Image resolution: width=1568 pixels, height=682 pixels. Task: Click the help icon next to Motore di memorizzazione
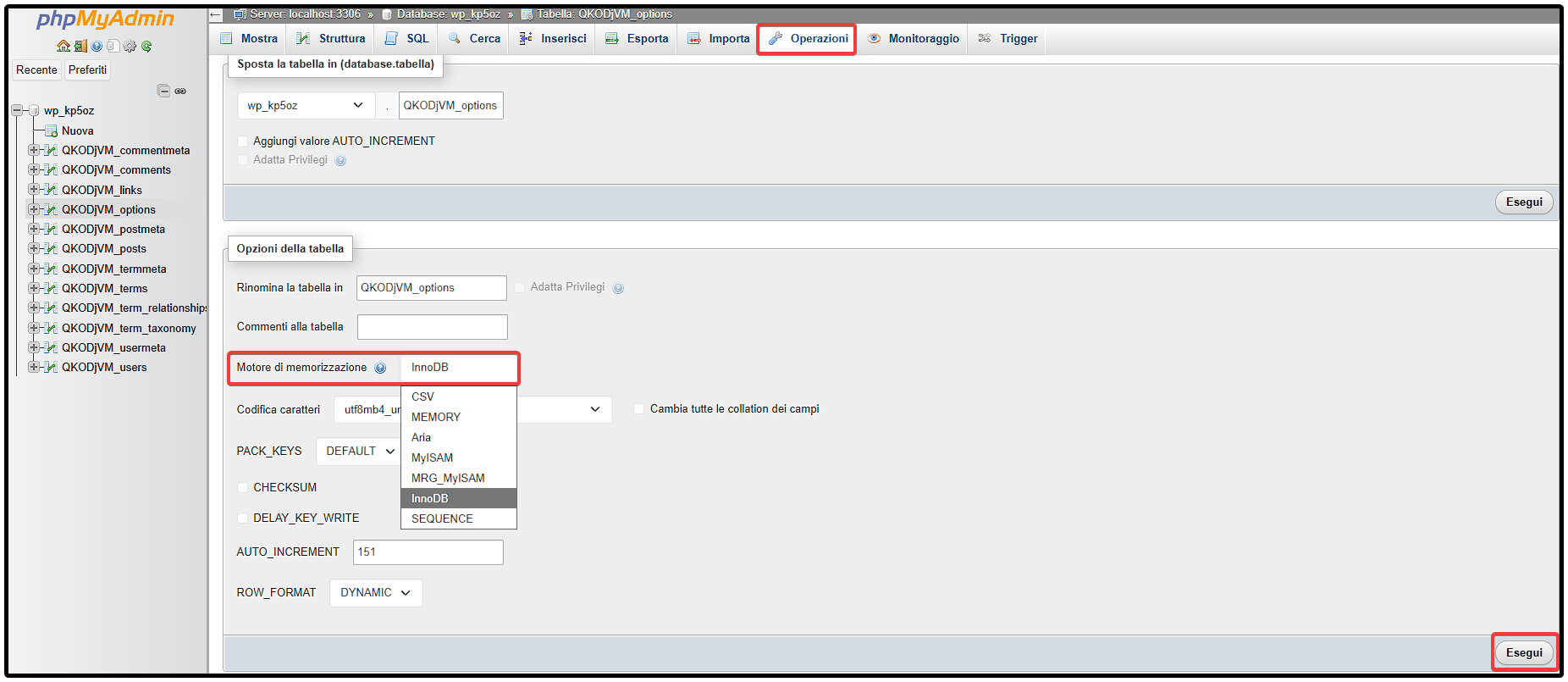[380, 368]
